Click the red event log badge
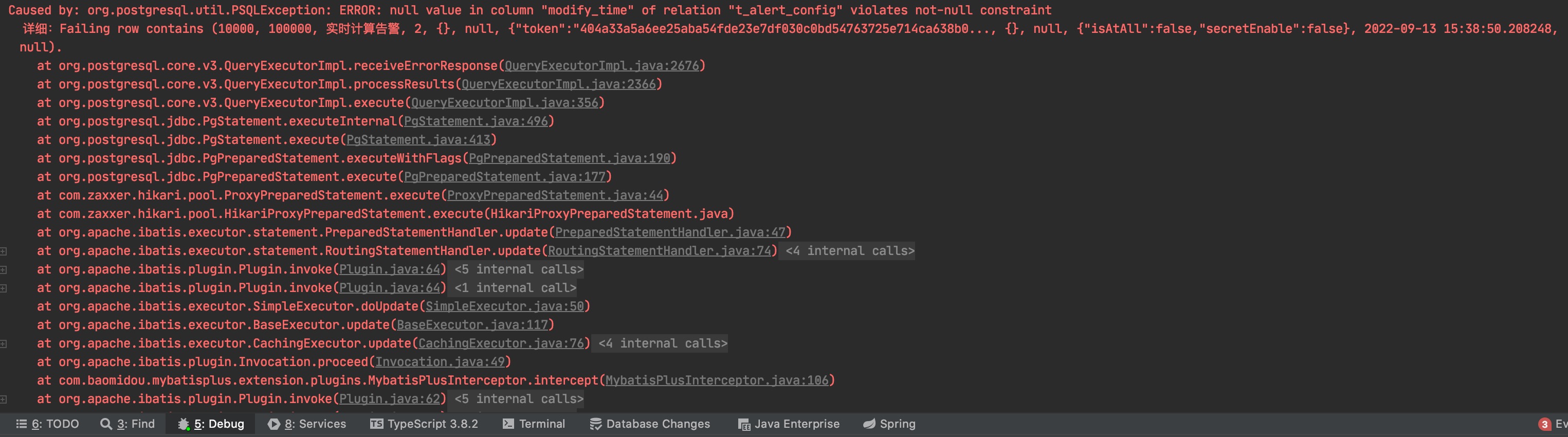1568x437 pixels. click(1544, 424)
